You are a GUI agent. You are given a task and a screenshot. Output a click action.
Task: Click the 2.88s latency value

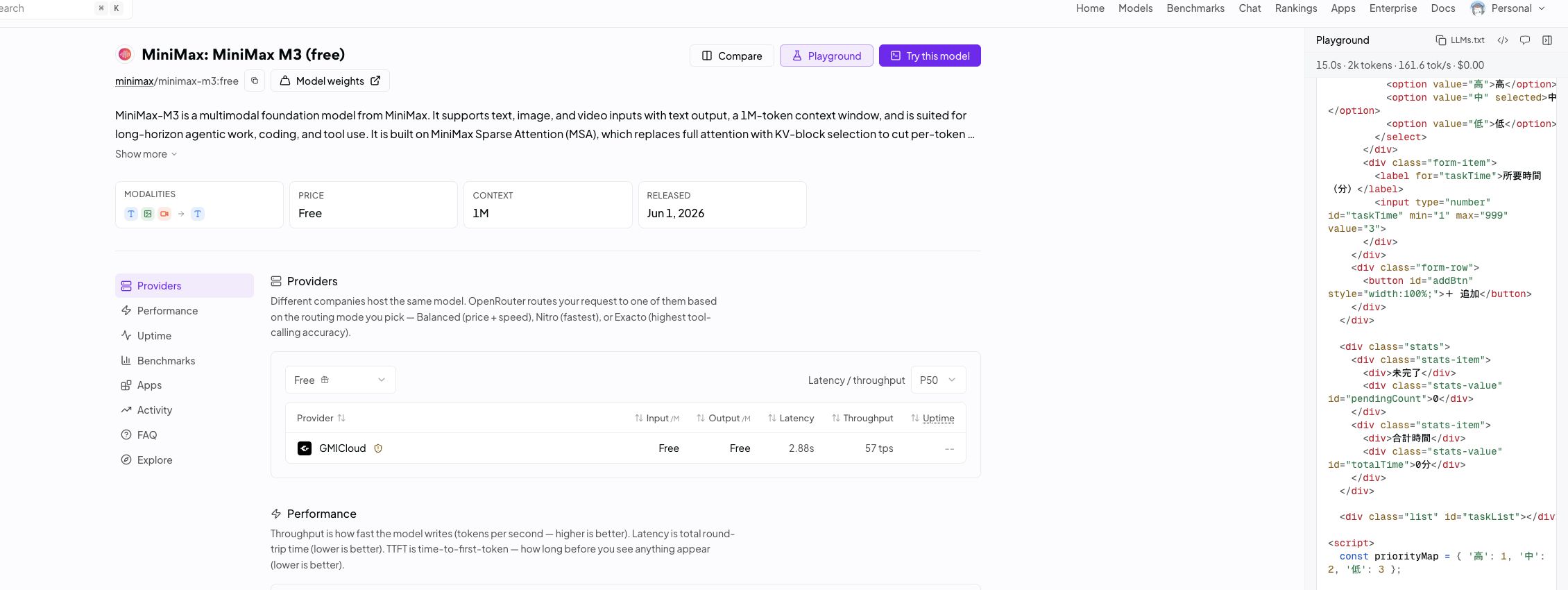tap(801, 448)
